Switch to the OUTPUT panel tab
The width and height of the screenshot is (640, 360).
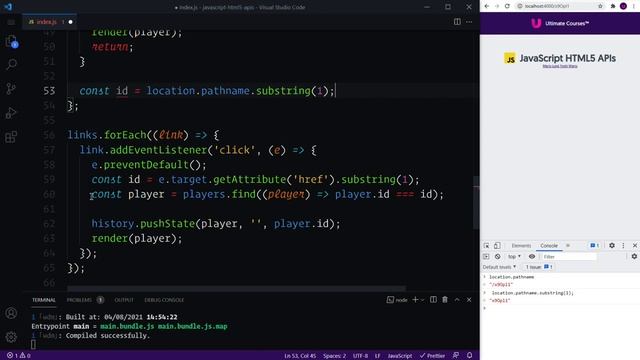point(124,300)
